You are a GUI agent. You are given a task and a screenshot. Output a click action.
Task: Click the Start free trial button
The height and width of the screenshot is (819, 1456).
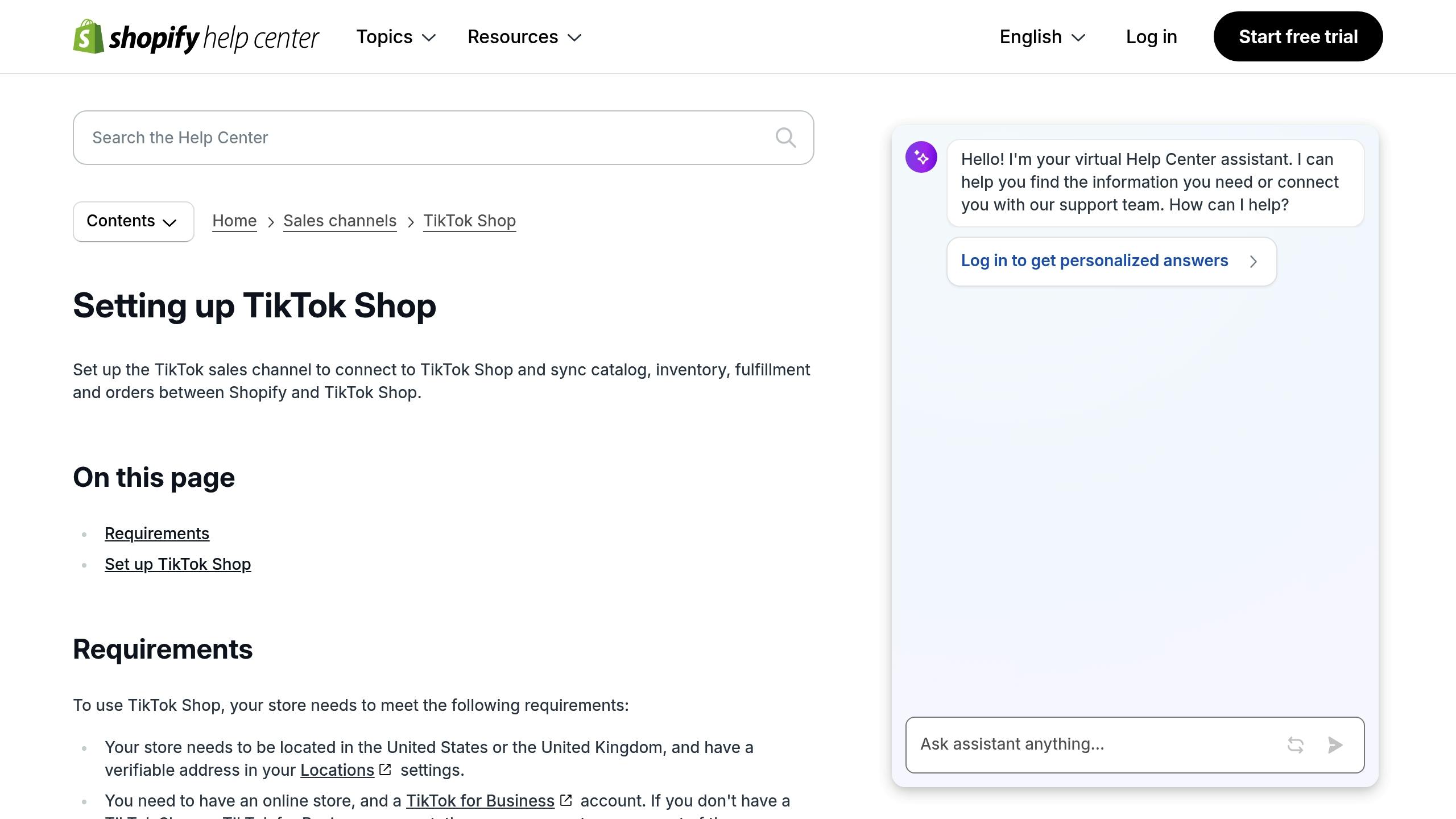click(x=1298, y=36)
